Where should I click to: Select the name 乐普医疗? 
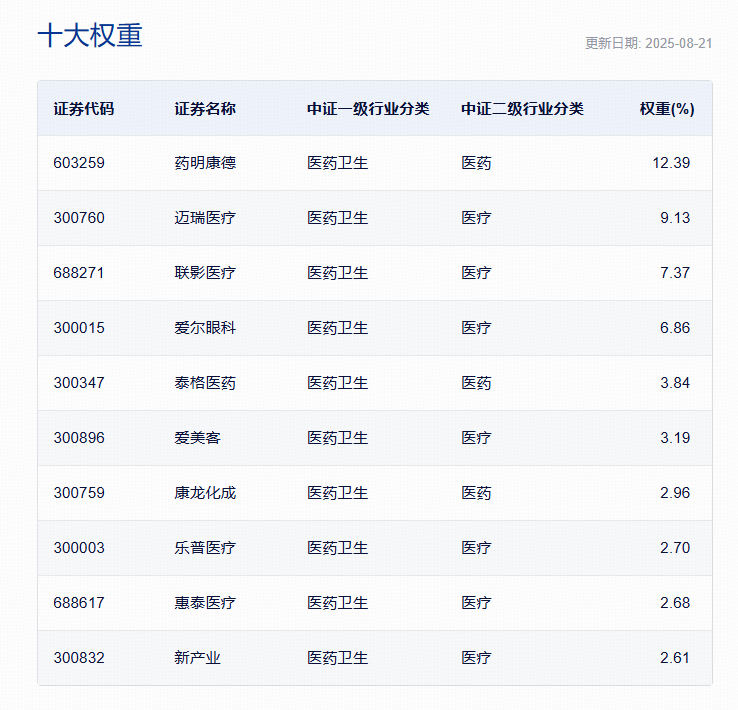click(x=205, y=548)
